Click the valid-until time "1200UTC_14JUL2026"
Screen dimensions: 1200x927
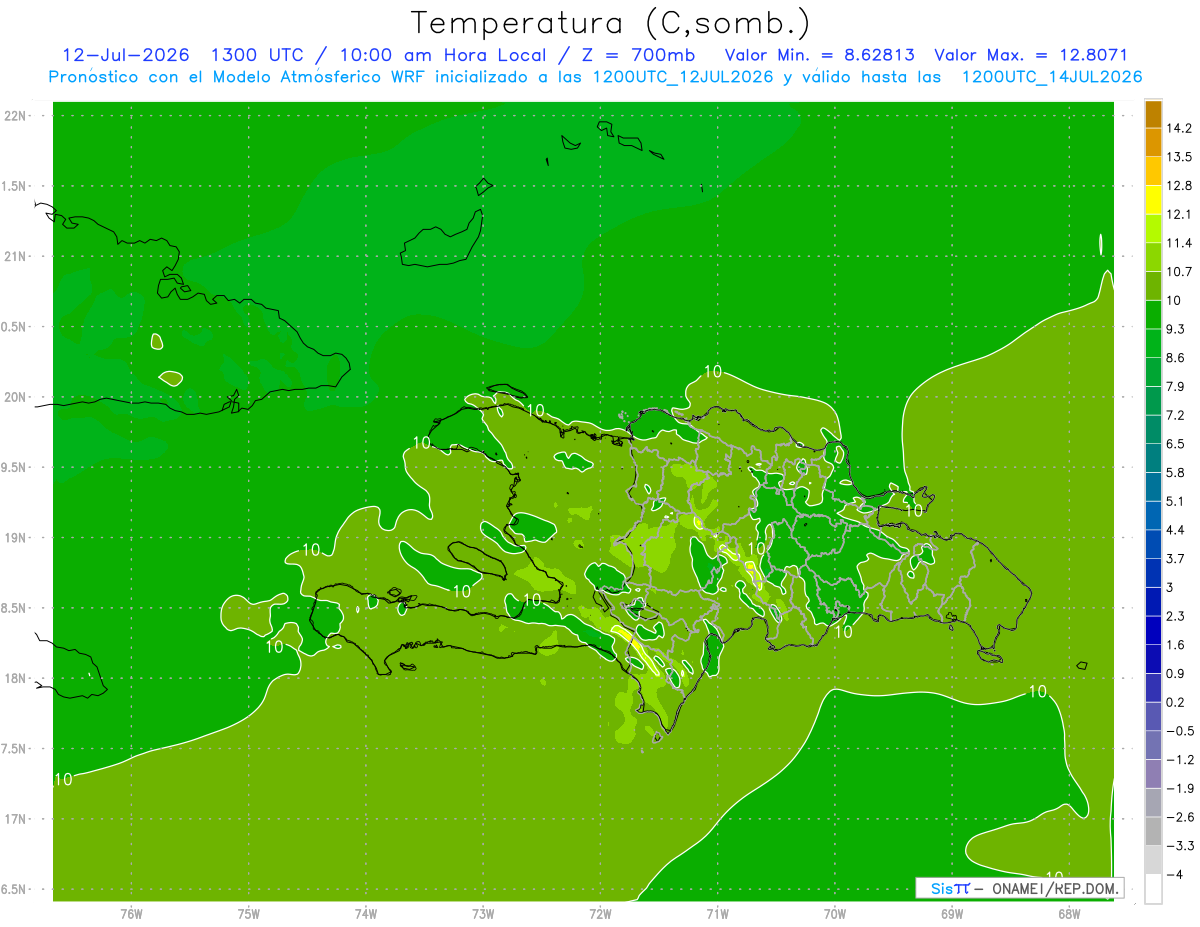point(1052,77)
